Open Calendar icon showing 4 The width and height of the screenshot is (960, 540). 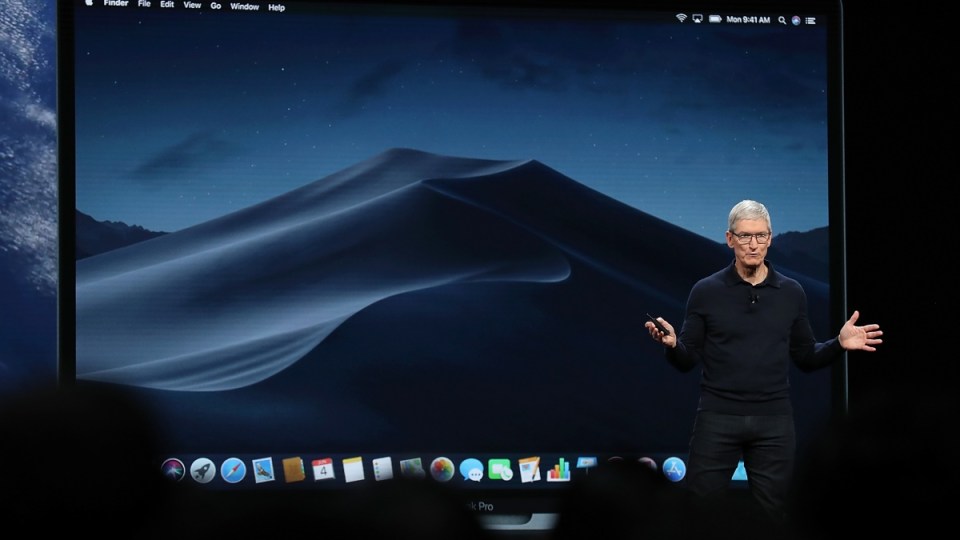(323, 470)
